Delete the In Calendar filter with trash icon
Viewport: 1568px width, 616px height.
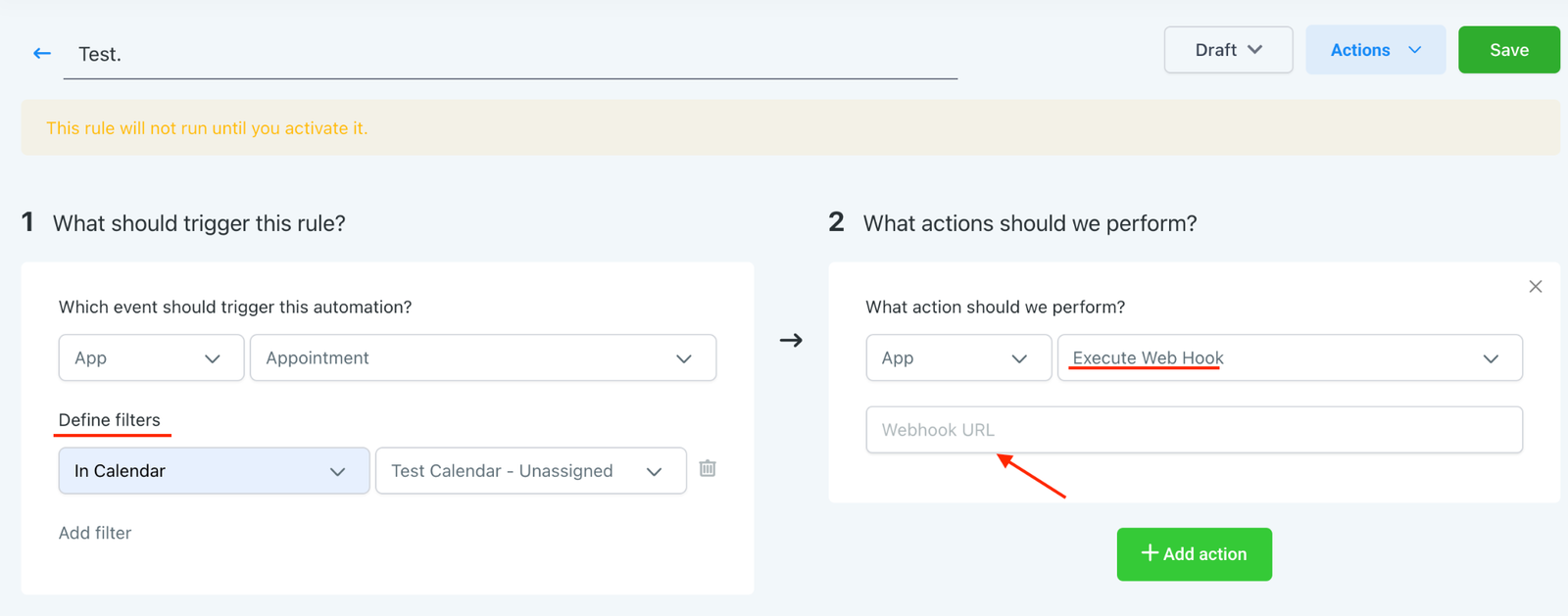[708, 469]
